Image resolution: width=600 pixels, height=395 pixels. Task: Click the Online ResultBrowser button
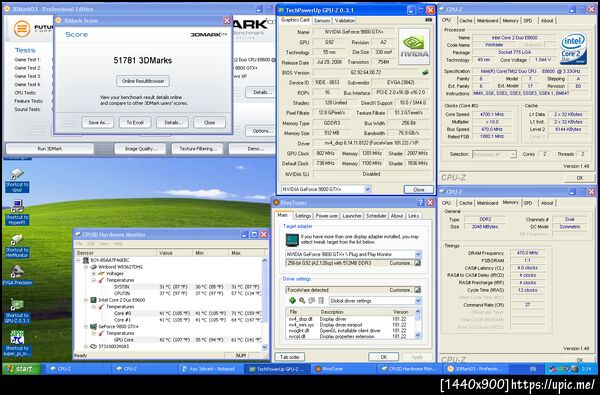(x=143, y=81)
